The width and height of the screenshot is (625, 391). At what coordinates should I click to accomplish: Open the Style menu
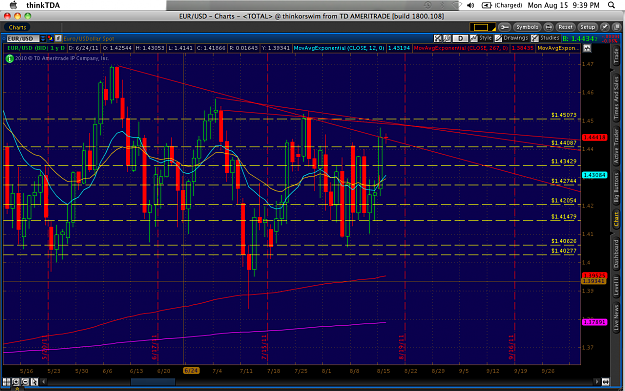pos(481,38)
